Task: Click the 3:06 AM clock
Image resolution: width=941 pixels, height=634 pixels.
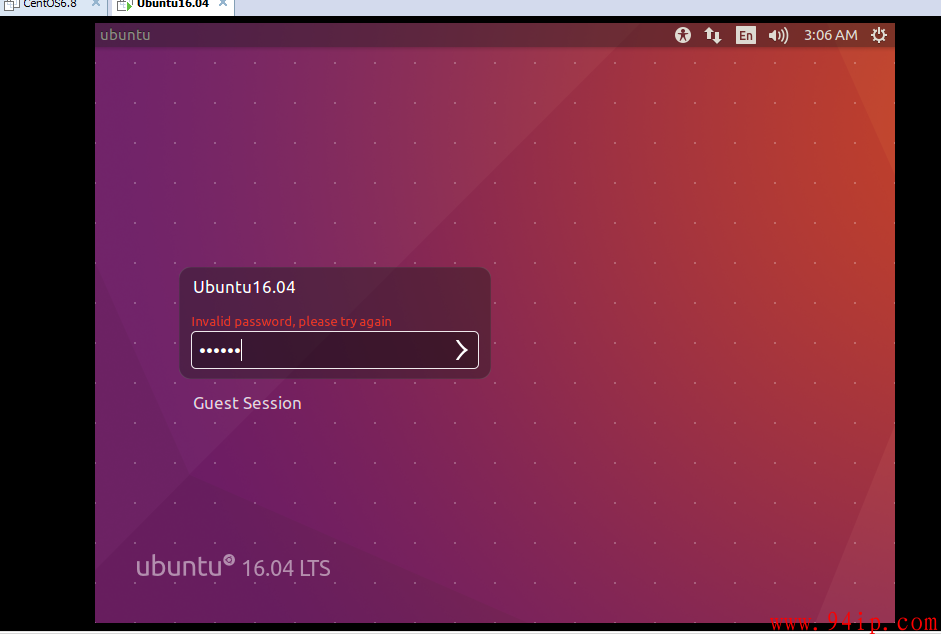Action: coord(831,35)
